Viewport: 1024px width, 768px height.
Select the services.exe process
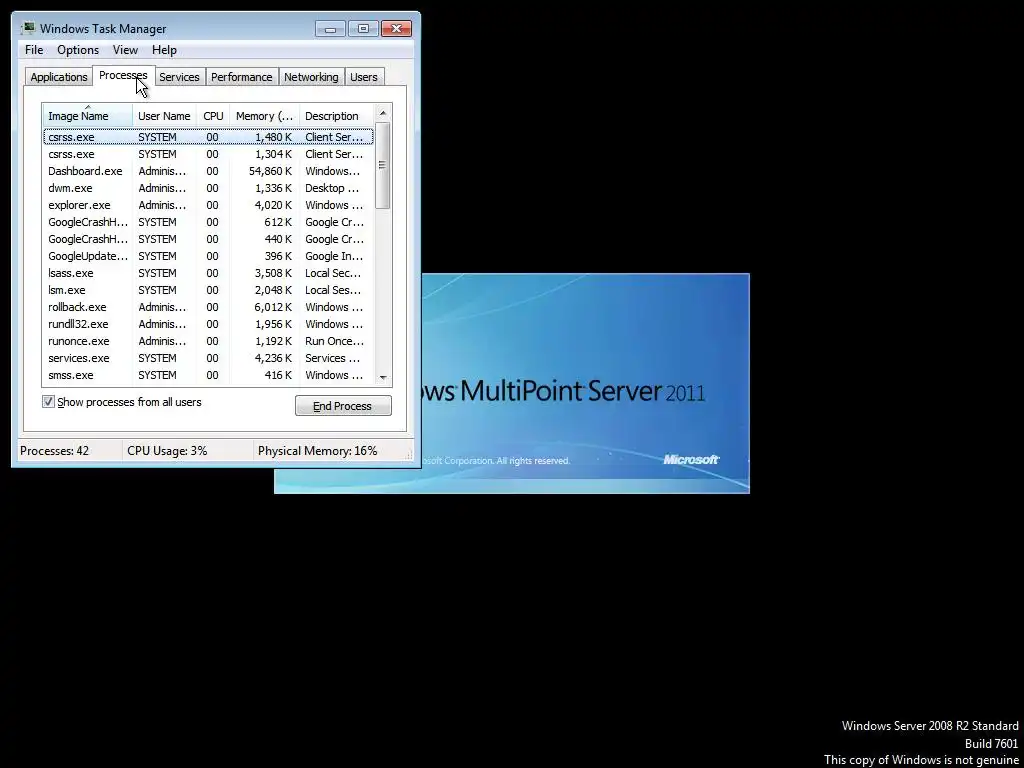(x=208, y=358)
